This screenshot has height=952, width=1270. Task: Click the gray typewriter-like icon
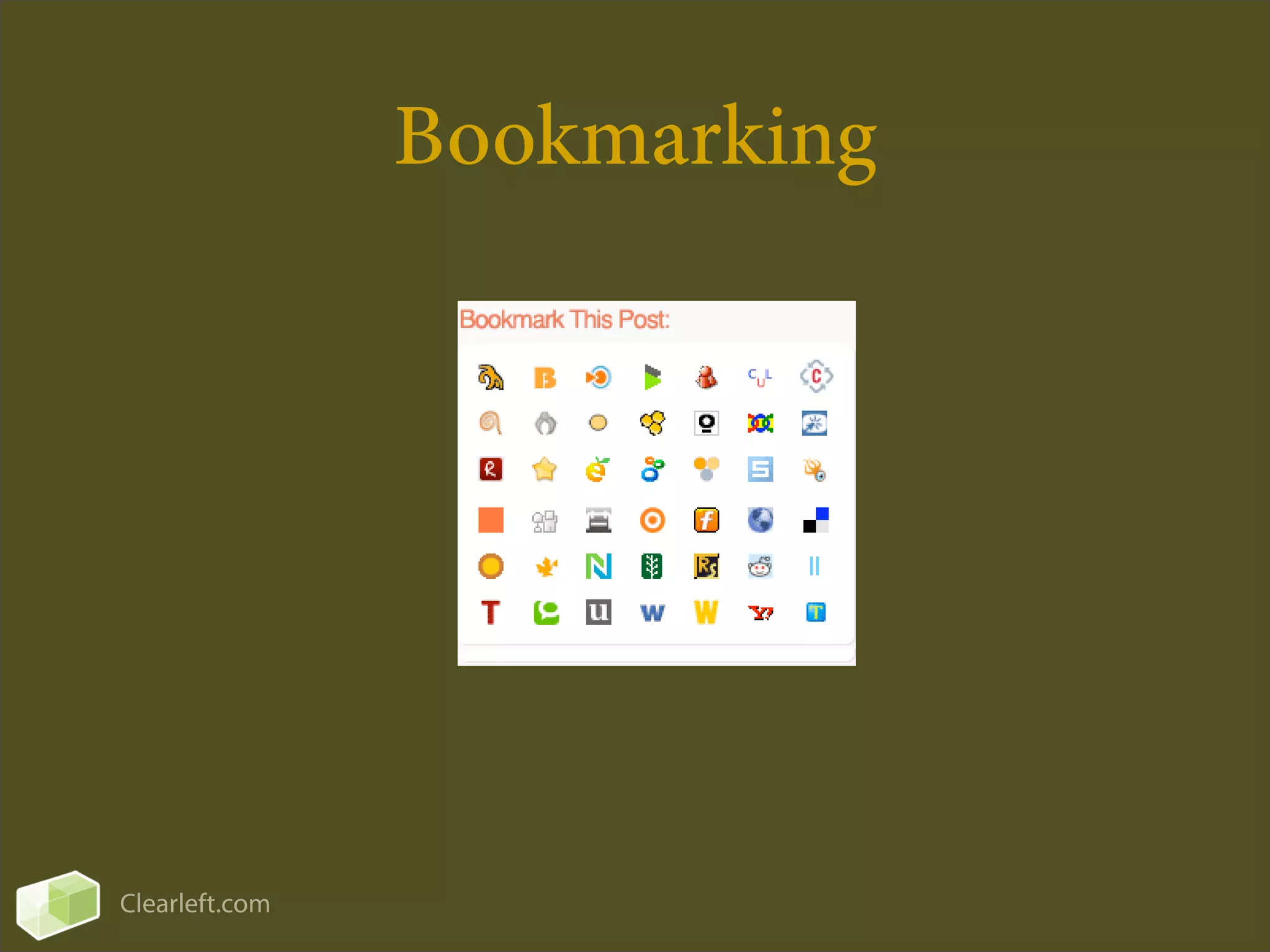click(598, 520)
